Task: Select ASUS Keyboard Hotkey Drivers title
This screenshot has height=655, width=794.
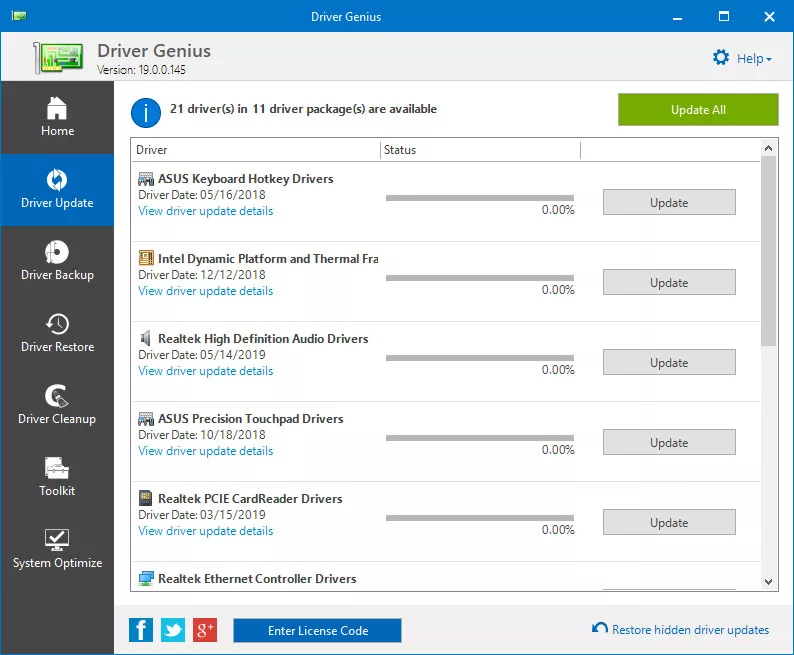Action: pos(246,179)
